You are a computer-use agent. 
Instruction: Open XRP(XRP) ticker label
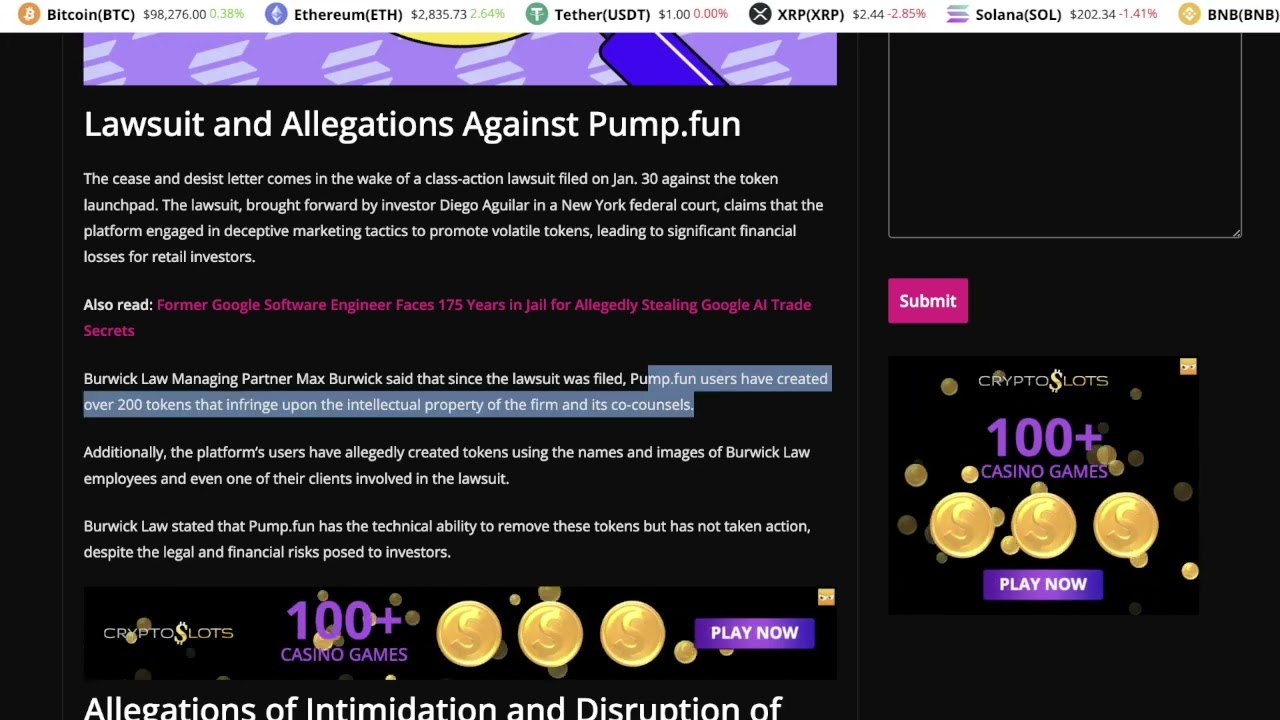click(811, 14)
